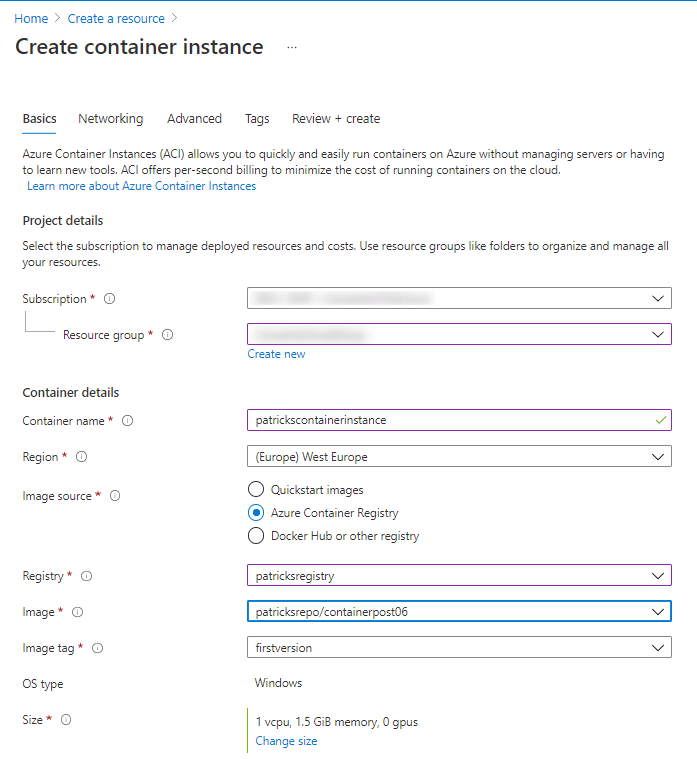Click the info icon next to Subscription

click(x=109, y=299)
